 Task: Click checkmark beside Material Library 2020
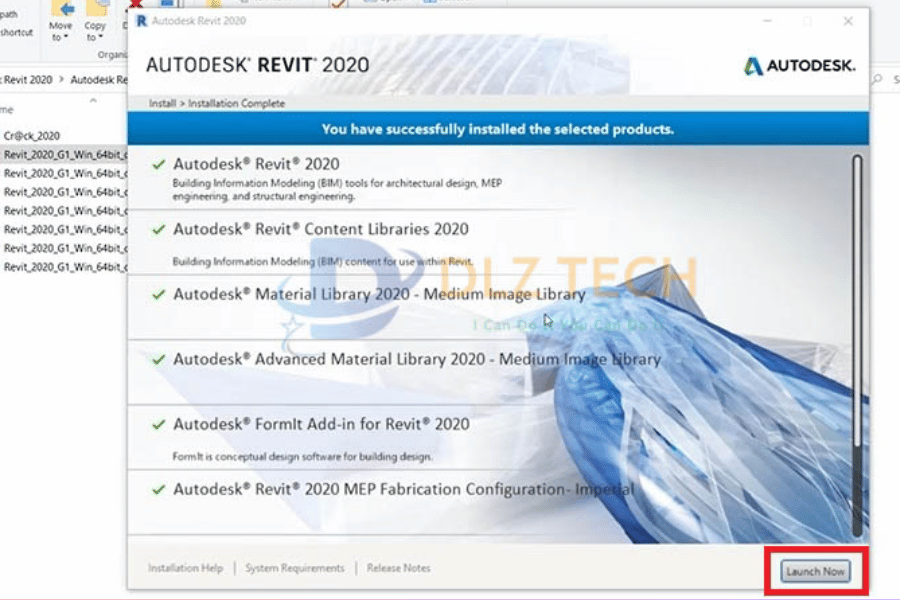tap(158, 294)
